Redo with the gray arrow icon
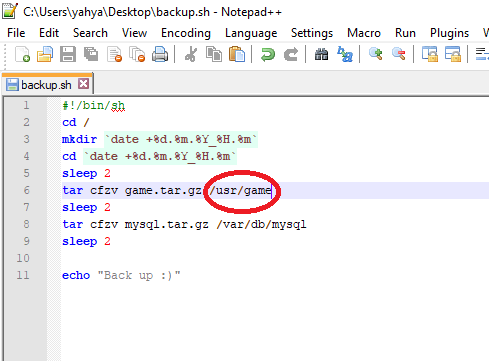Image resolution: width=489 pixels, height=361 pixels. (291, 54)
